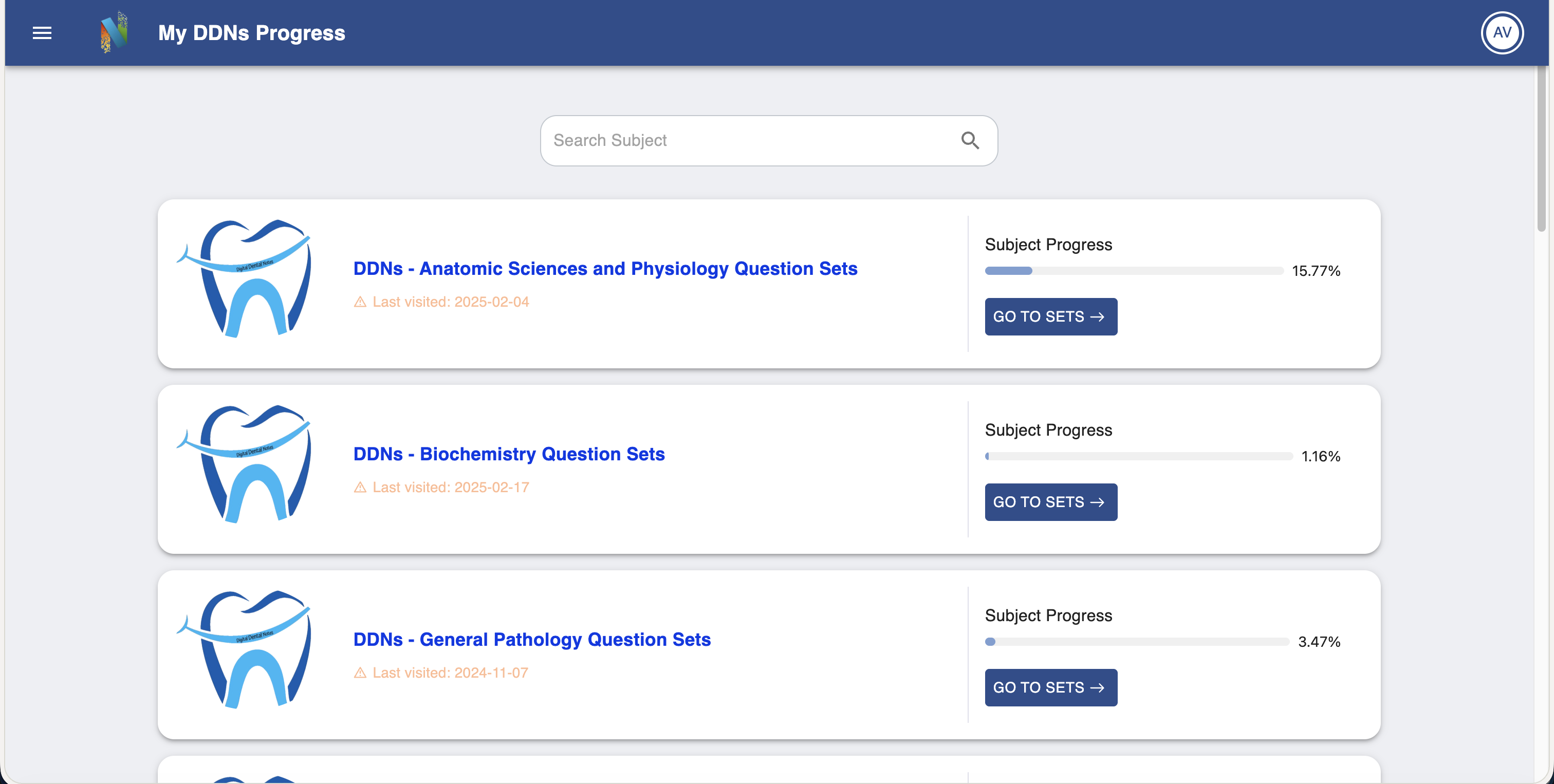Image resolution: width=1554 pixels, height=784 pixels.
Task: Click warning icon beside Last visited 2025-02-17
Action: 360,487
